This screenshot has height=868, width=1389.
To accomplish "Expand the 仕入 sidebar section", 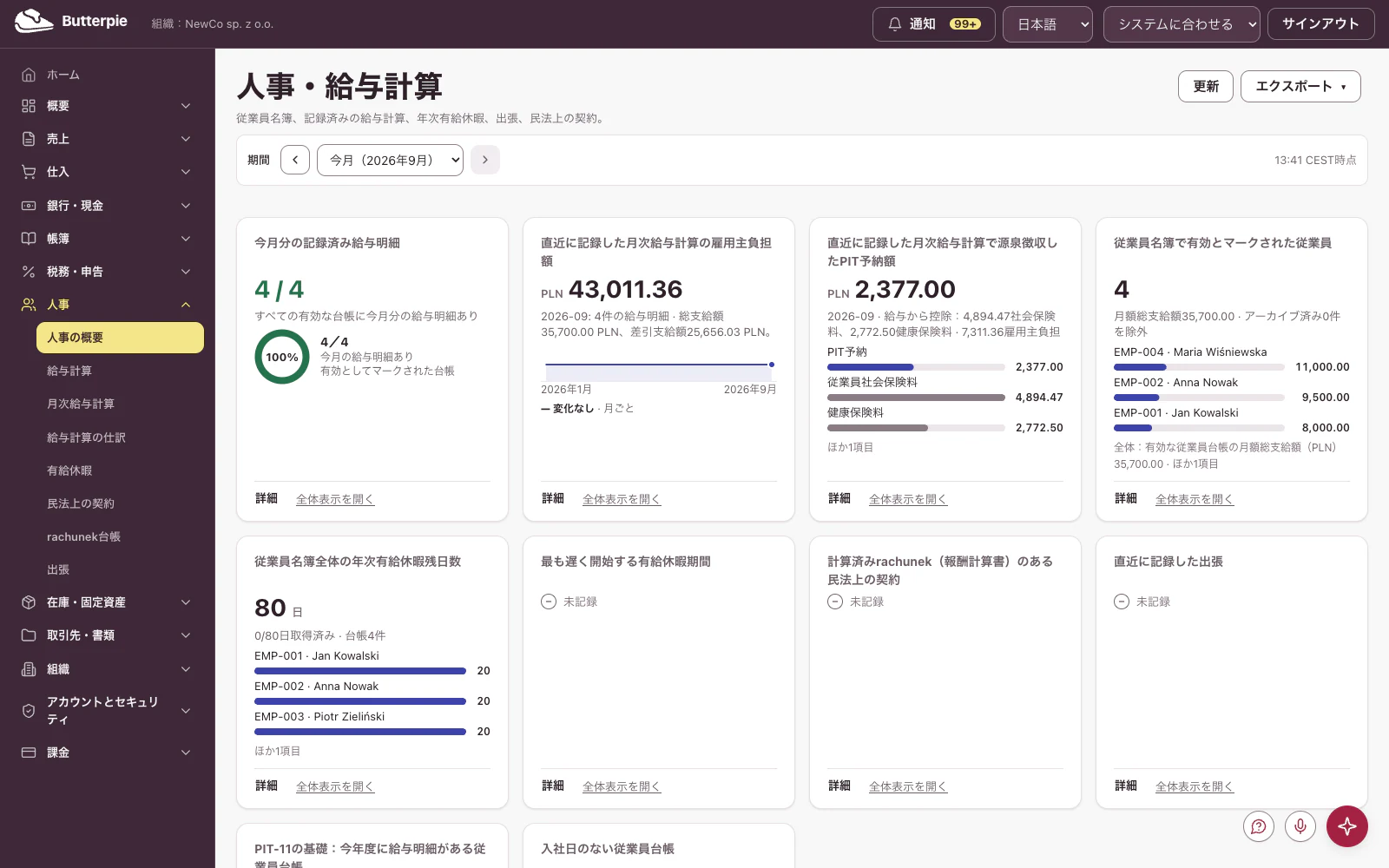I will coord(186,172).
